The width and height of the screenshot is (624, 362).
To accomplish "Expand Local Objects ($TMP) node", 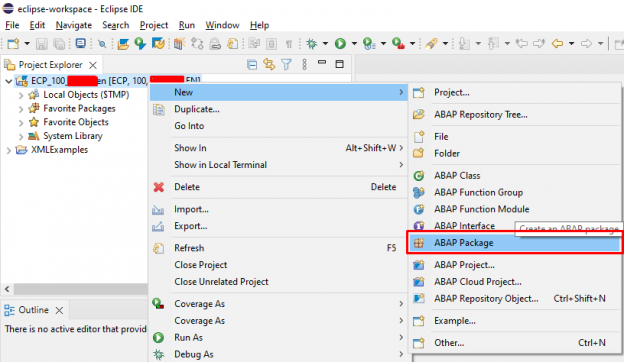I will point(21,95).
